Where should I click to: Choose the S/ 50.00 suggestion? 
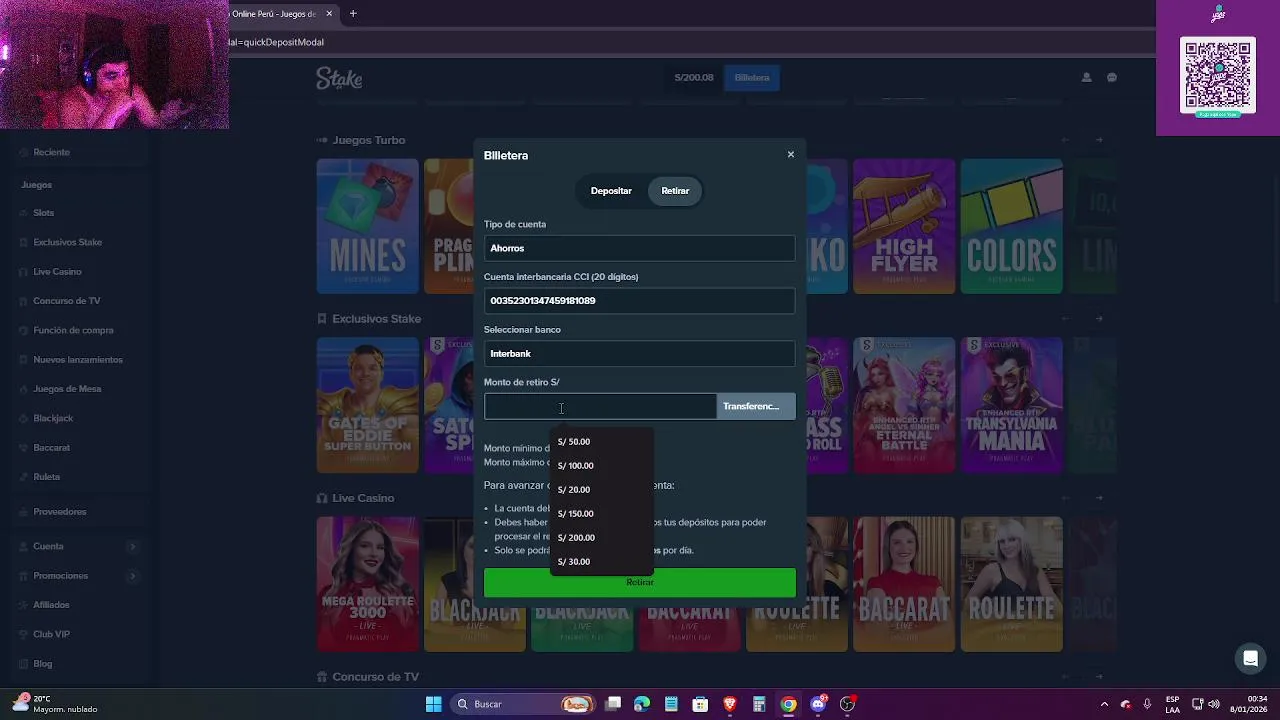coord(601,442)
